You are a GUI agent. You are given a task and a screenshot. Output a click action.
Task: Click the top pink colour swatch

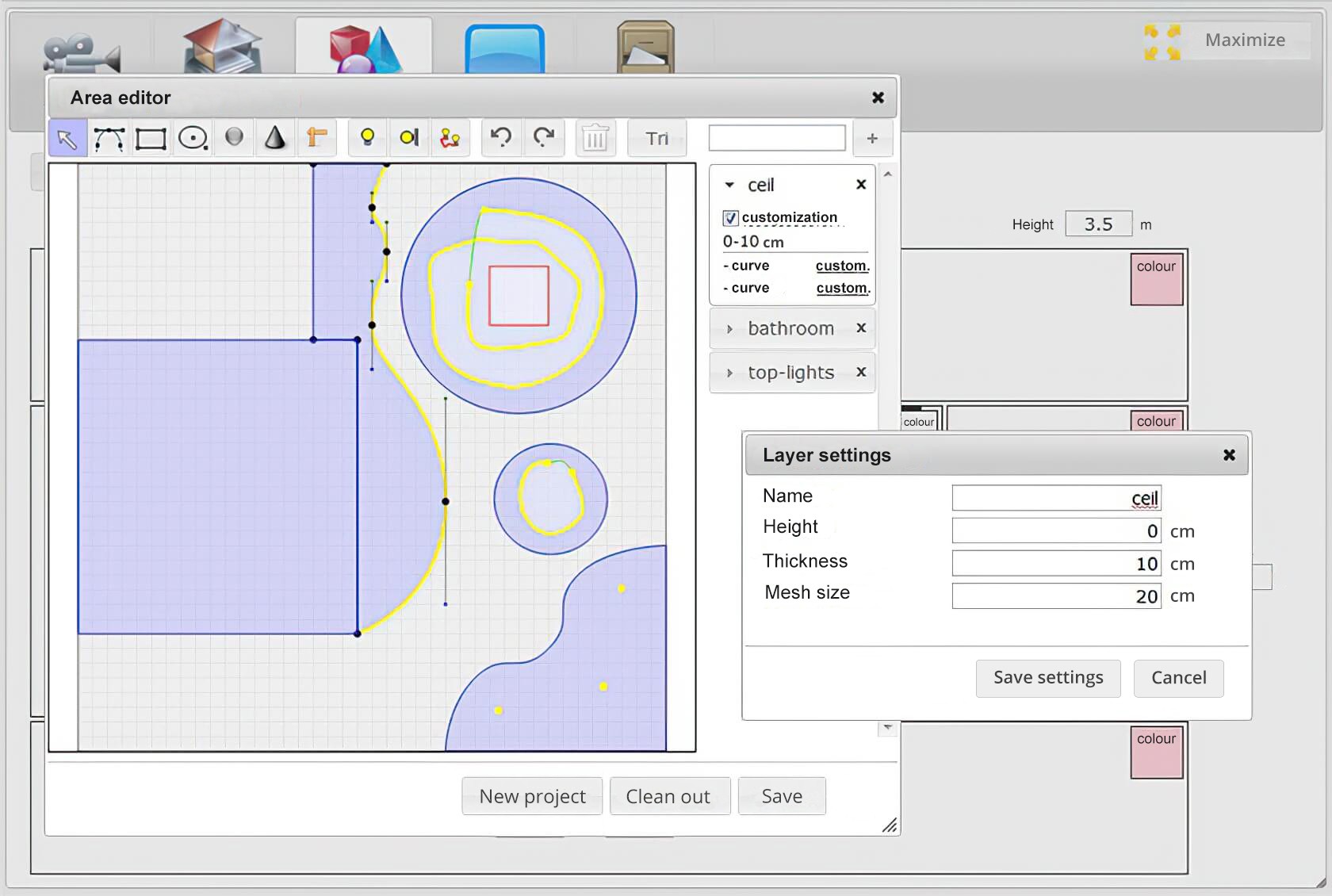(1156, 279)
